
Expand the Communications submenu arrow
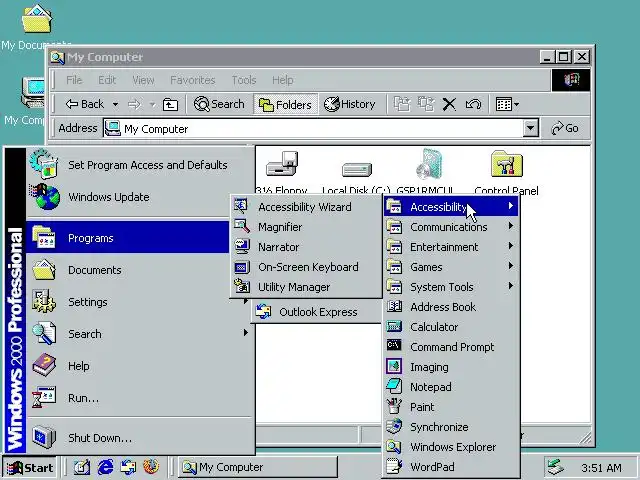pos(511,226)
